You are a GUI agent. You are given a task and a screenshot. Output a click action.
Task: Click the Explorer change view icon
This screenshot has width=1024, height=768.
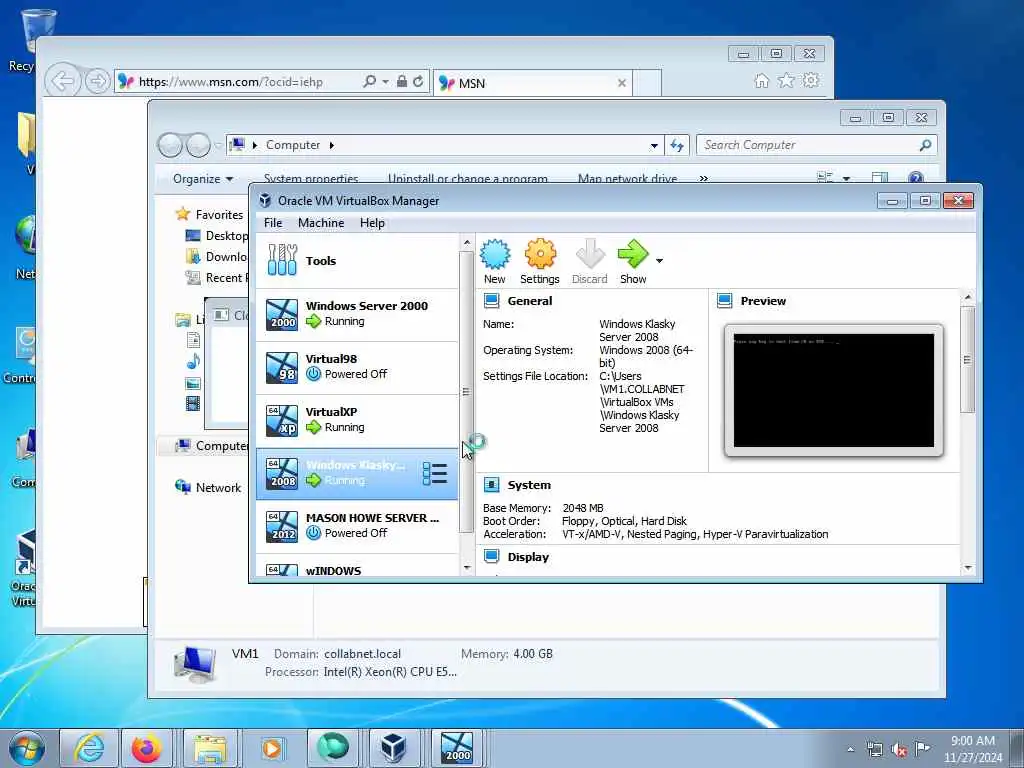coord(825,178)
